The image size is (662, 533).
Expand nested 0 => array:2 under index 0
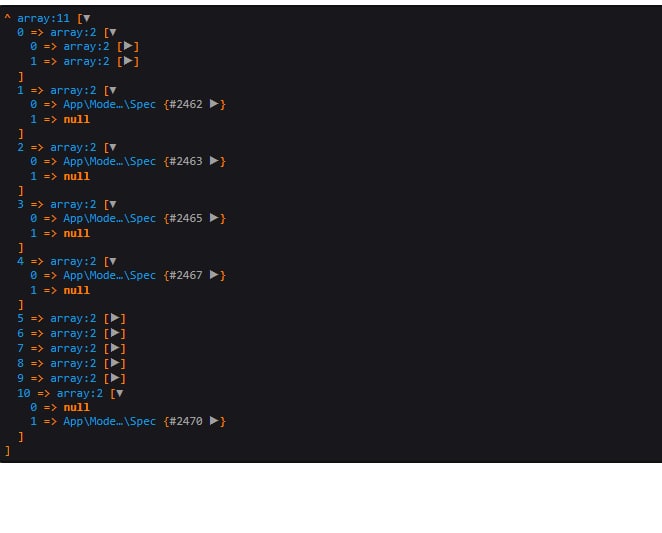pyautogui.click(x=128, y=46)
